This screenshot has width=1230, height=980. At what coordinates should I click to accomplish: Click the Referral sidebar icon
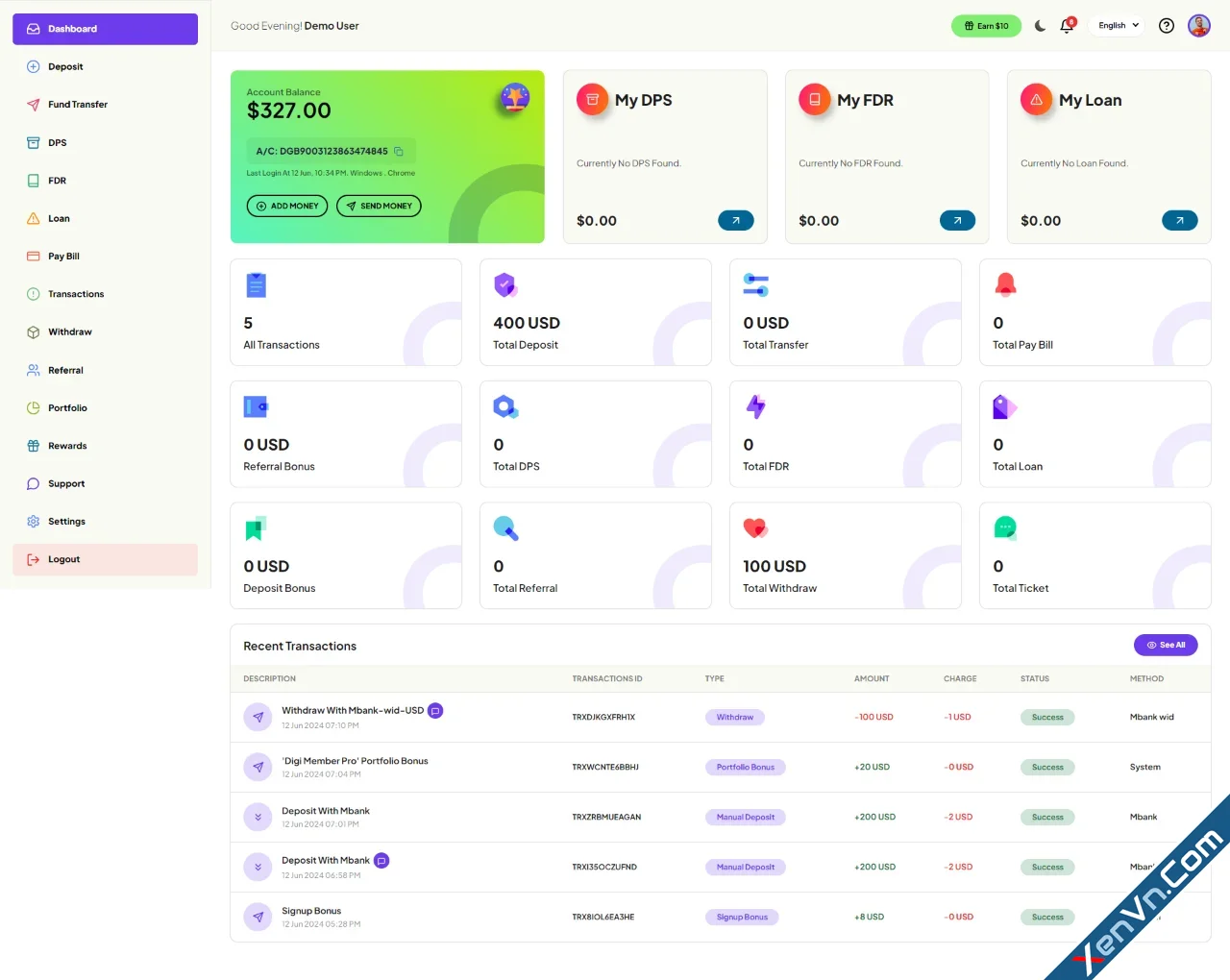pyautogui.click(x=34, y=370)
